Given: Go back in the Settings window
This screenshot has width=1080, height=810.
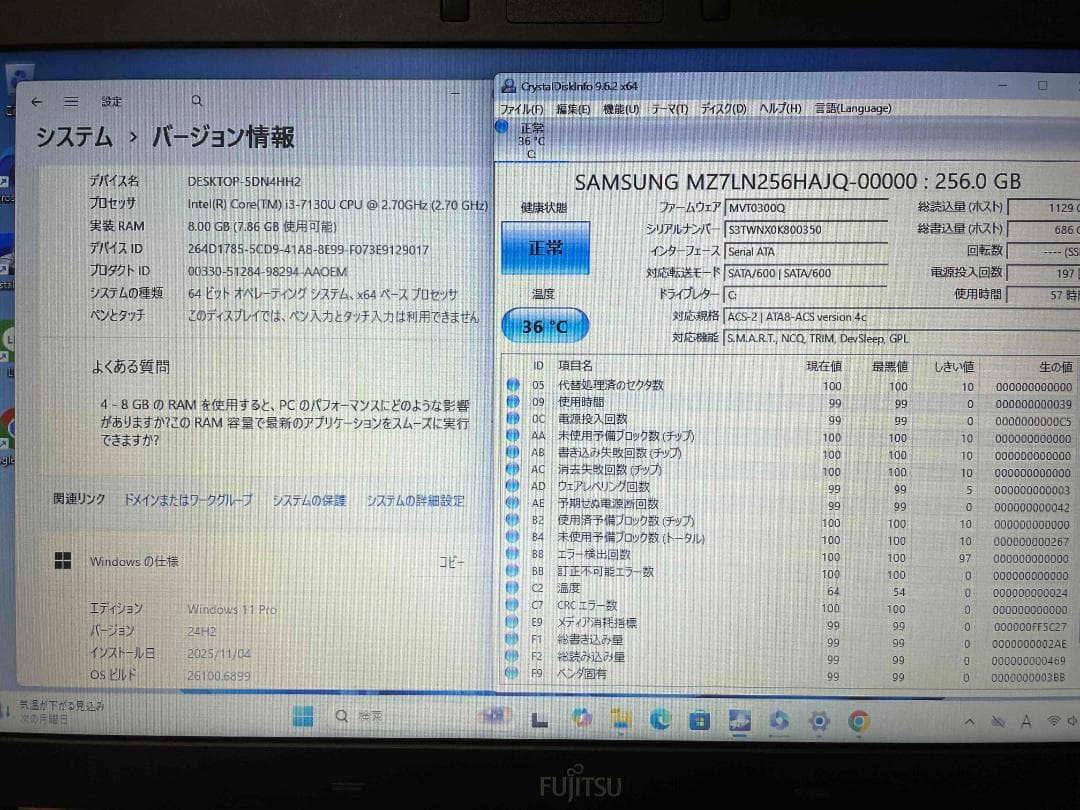Looking at the screenshot, I should click(x=37, y=102).
